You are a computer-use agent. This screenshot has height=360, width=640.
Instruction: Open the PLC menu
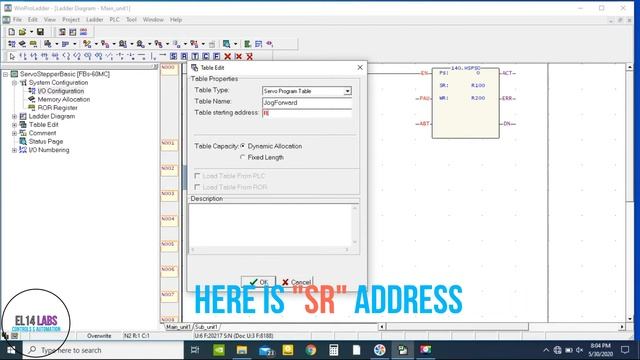pos(115,20)
